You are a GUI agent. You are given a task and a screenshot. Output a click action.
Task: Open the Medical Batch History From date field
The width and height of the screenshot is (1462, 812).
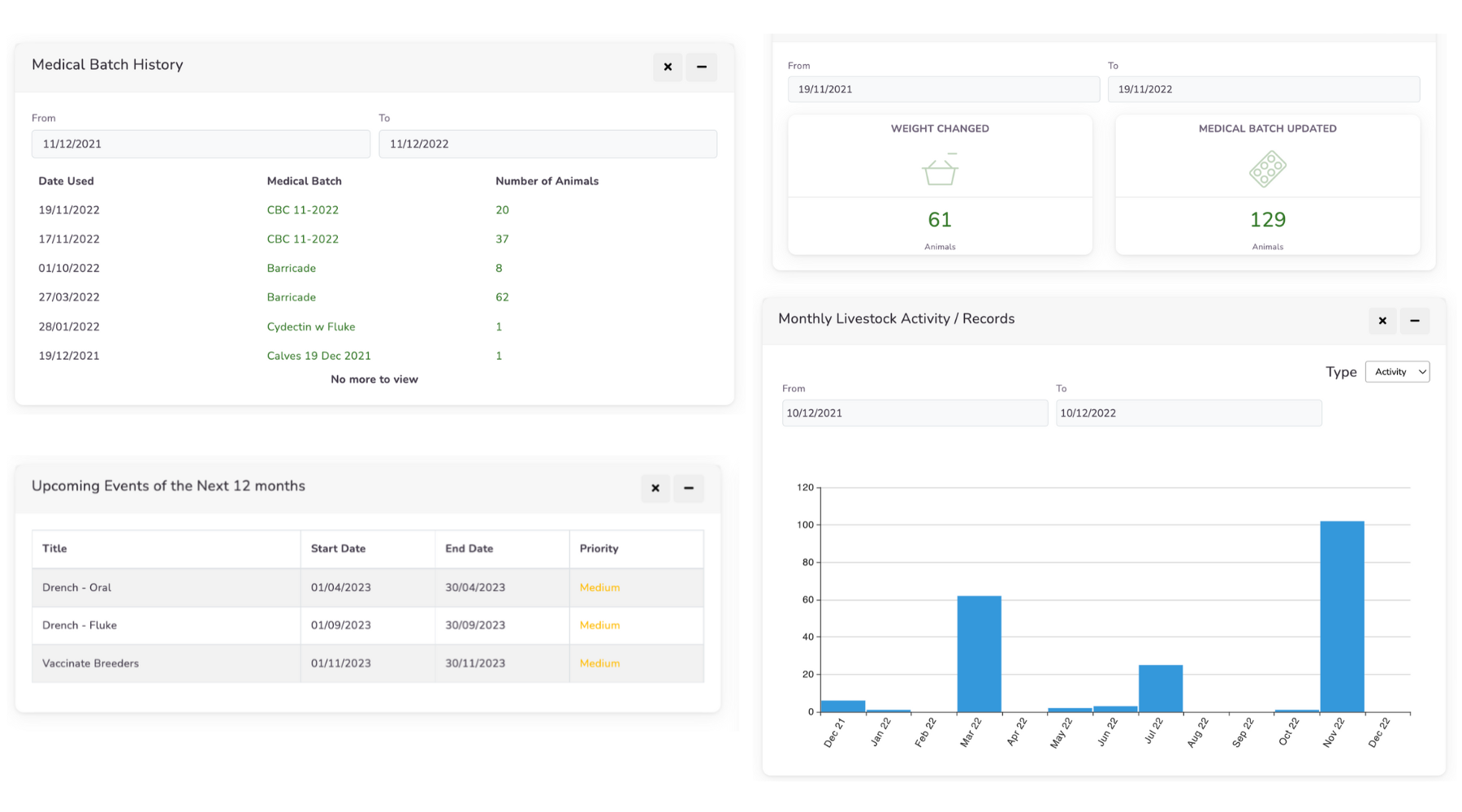[x=201, y=144]
